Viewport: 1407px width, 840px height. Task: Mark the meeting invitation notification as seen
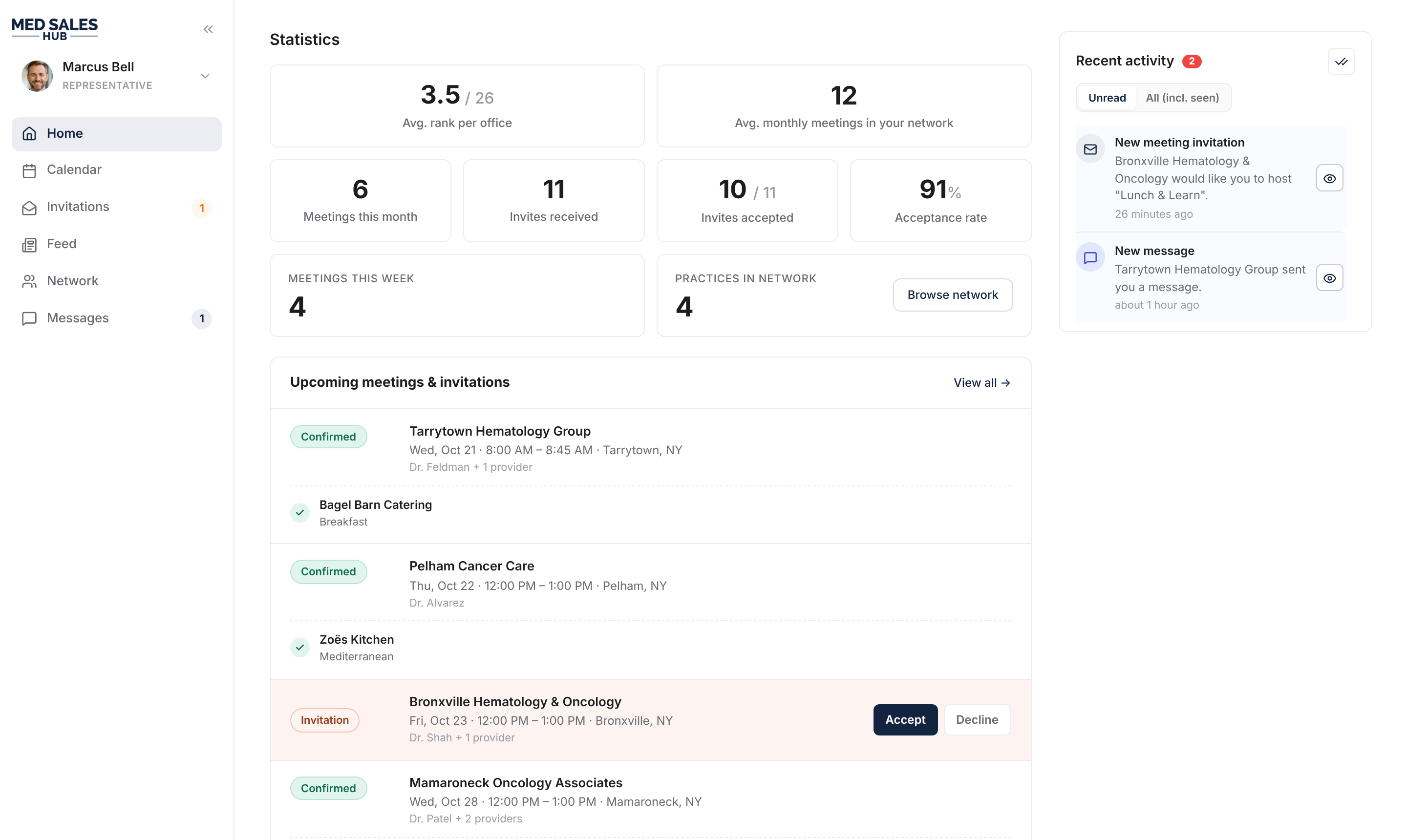(1329, 178)
